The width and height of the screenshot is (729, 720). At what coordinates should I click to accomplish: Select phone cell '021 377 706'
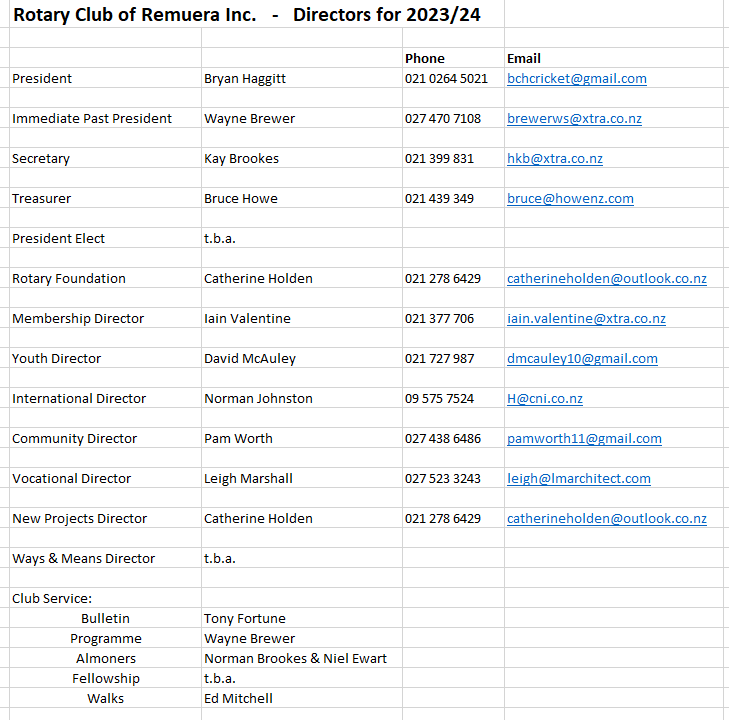point(453,318)
